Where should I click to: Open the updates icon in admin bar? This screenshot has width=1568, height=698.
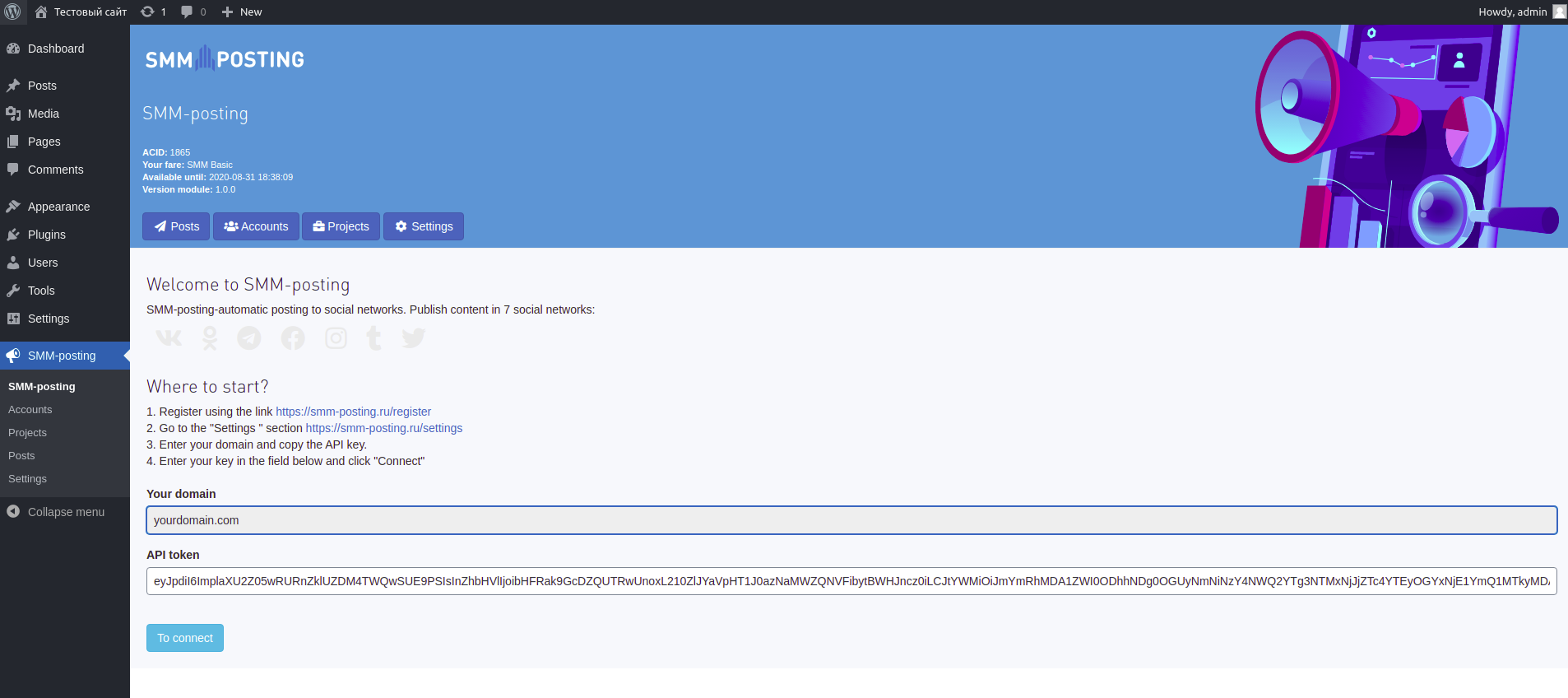147,12
